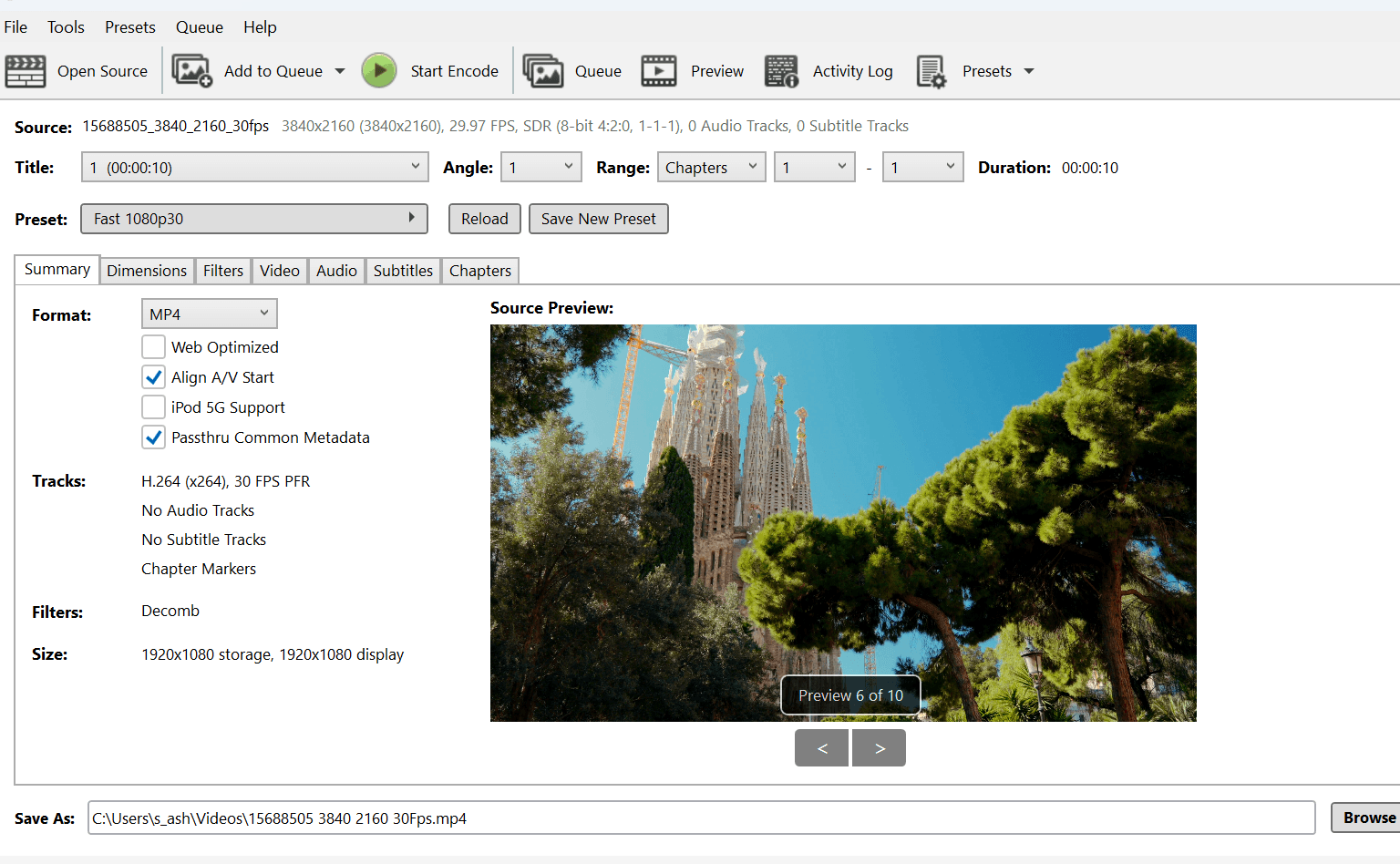Click the Save New Preset button

point(599,219)
